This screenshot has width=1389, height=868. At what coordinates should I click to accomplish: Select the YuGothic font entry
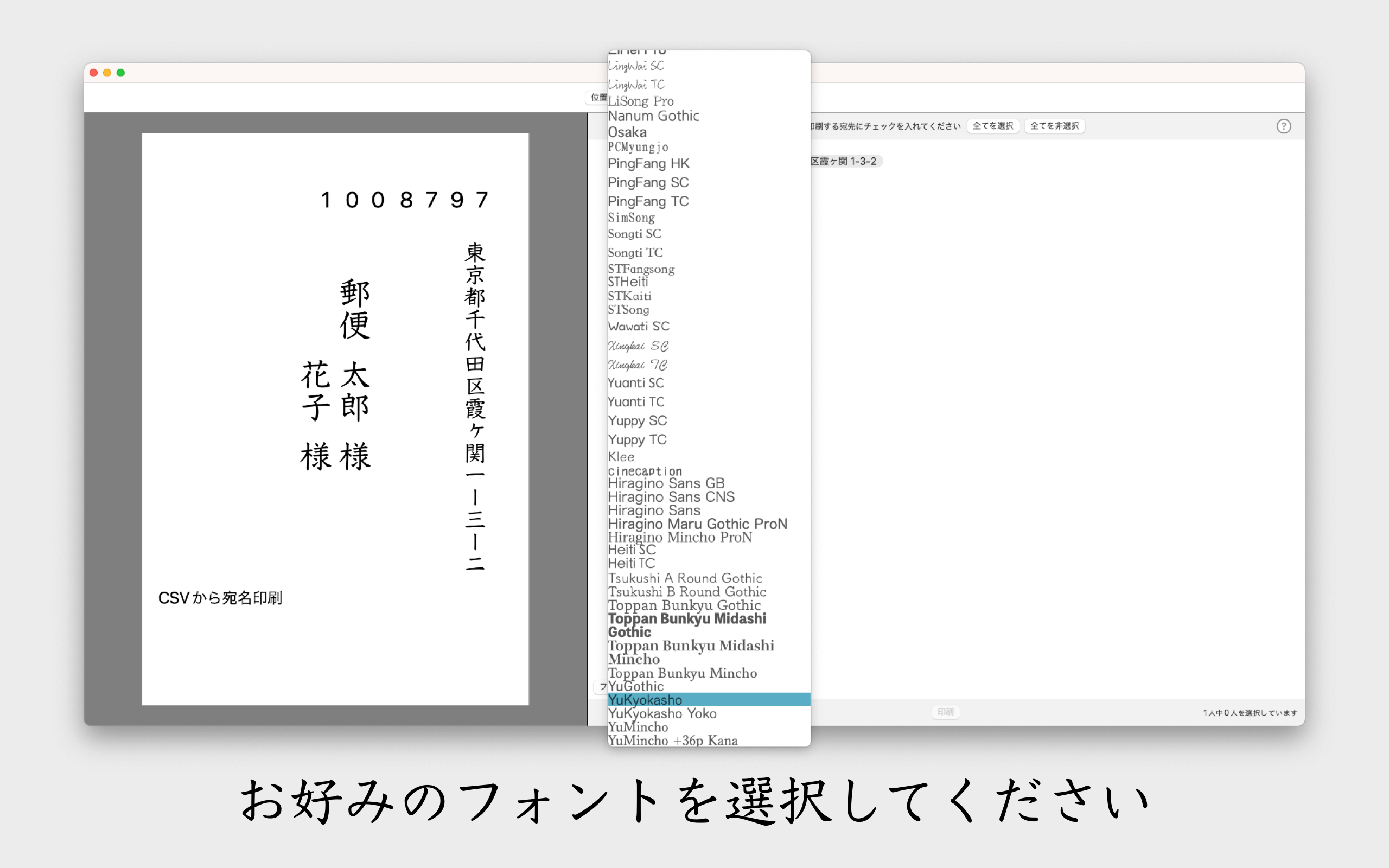tap(636, 687)
